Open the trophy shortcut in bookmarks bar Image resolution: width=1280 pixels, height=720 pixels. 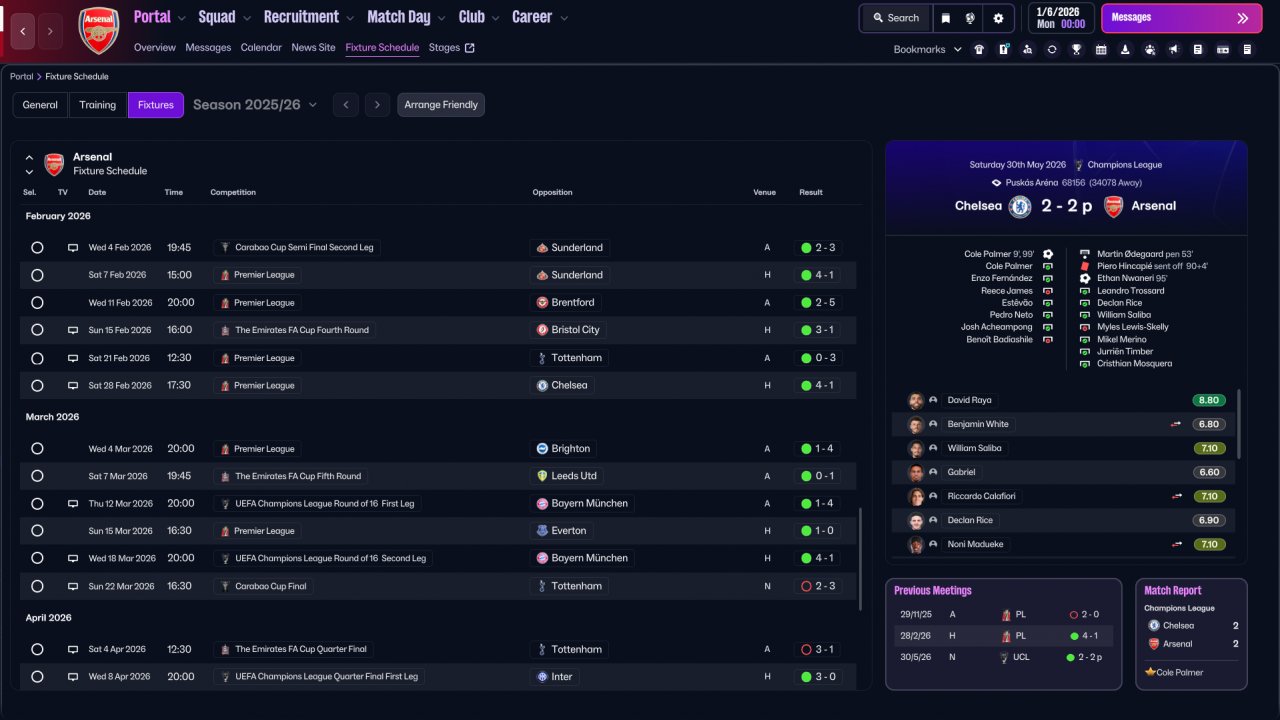[1076, 49]
